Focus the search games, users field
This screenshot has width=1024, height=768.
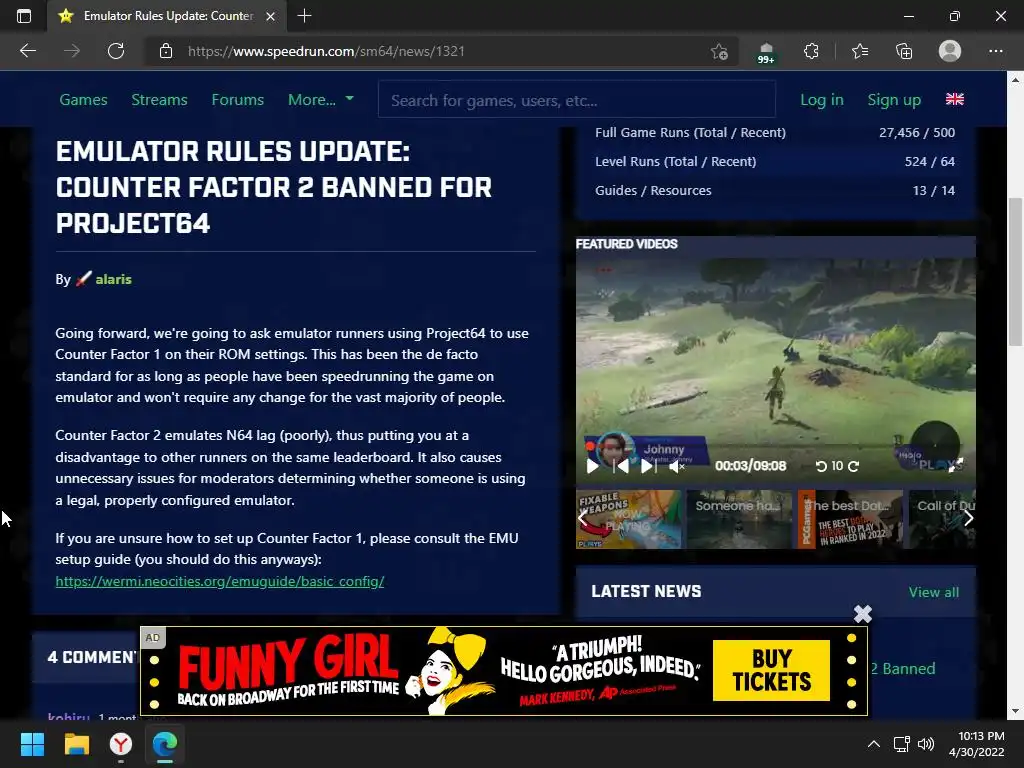[577, 99]
